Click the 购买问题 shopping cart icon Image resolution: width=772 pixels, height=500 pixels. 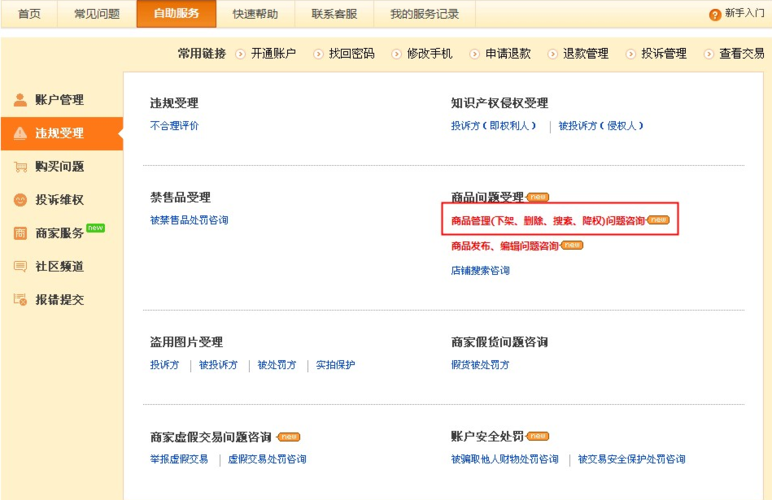[x=20, y=167]
